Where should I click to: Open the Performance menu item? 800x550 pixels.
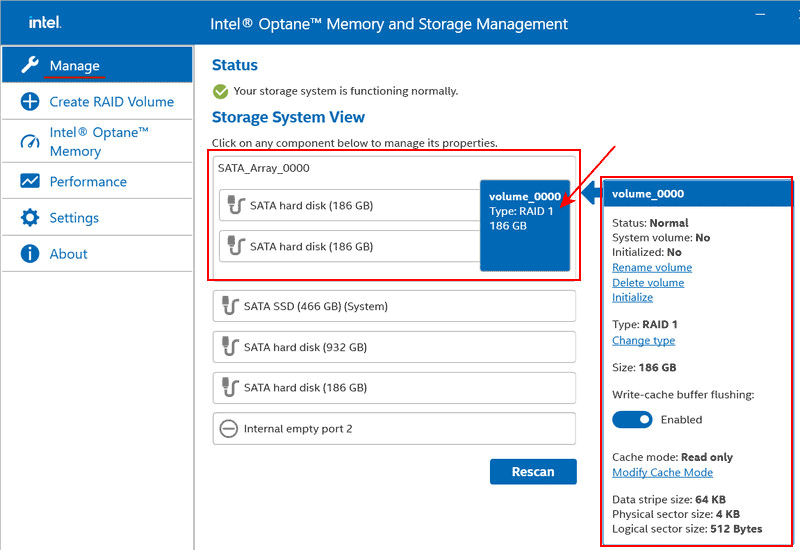[x=88, y=181]
